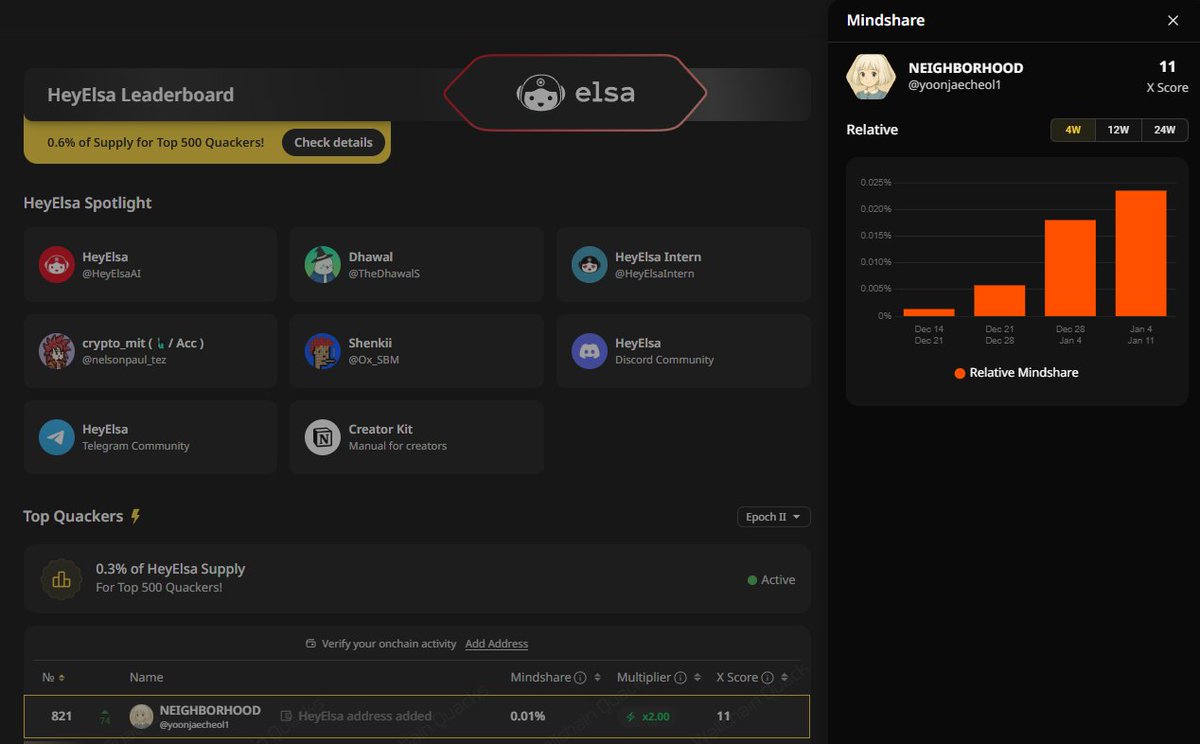Screen dimensions: 1200x744
Task: Click the Add Address link
Action: (496, 644)
